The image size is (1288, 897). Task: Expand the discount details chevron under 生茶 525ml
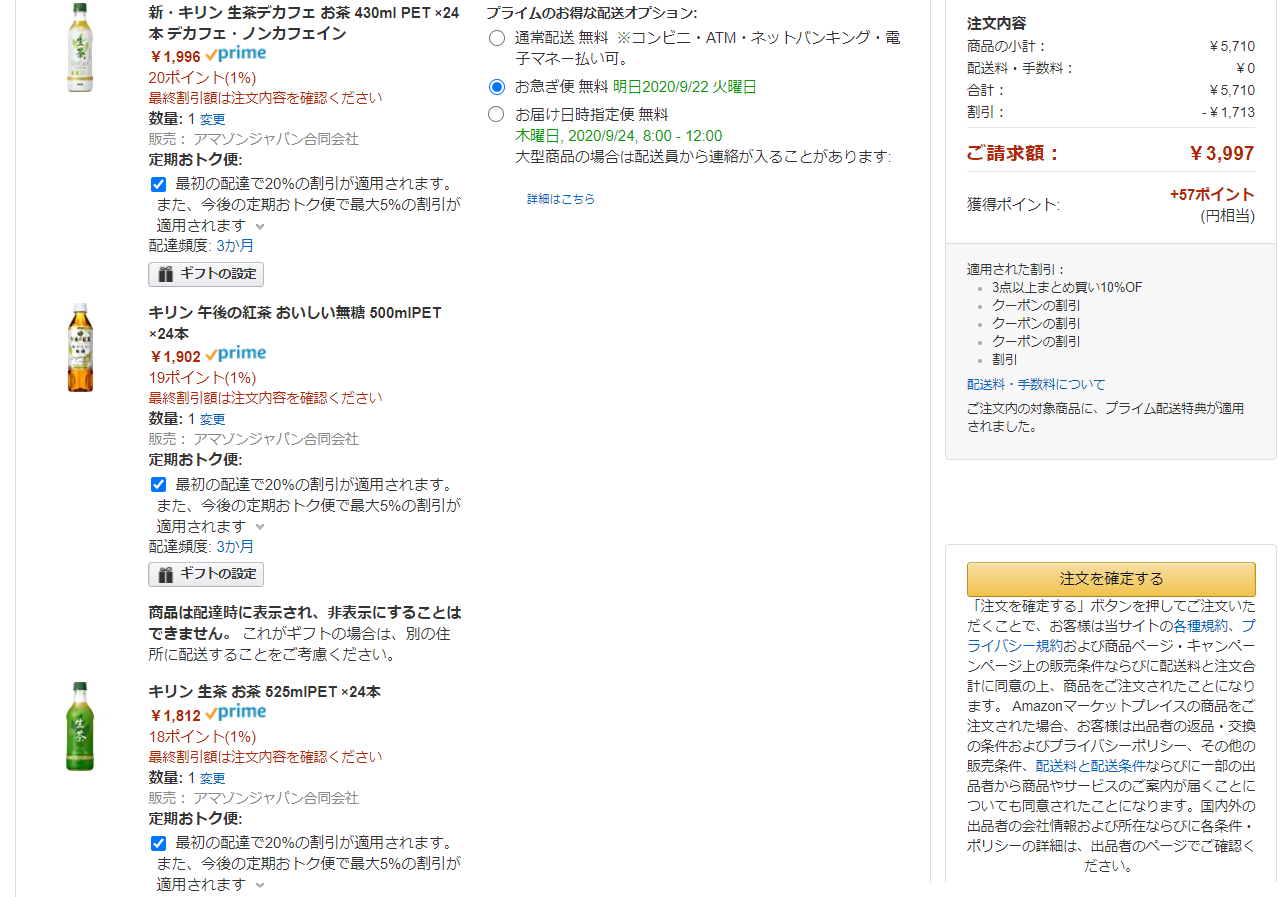pyautogui.click(x=260, y=886)
